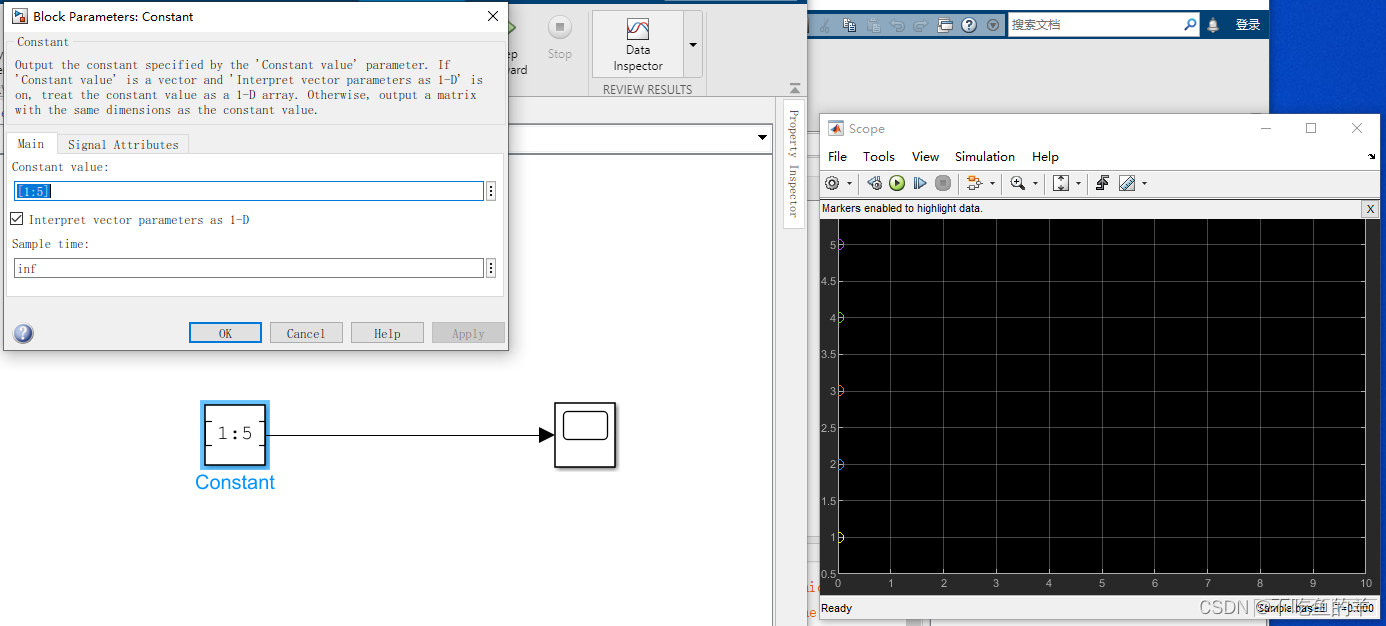Open the Scope Simulation menu
Image resolution: width=1386 pixels, height=626 pixels.
[x=985, y=156]
